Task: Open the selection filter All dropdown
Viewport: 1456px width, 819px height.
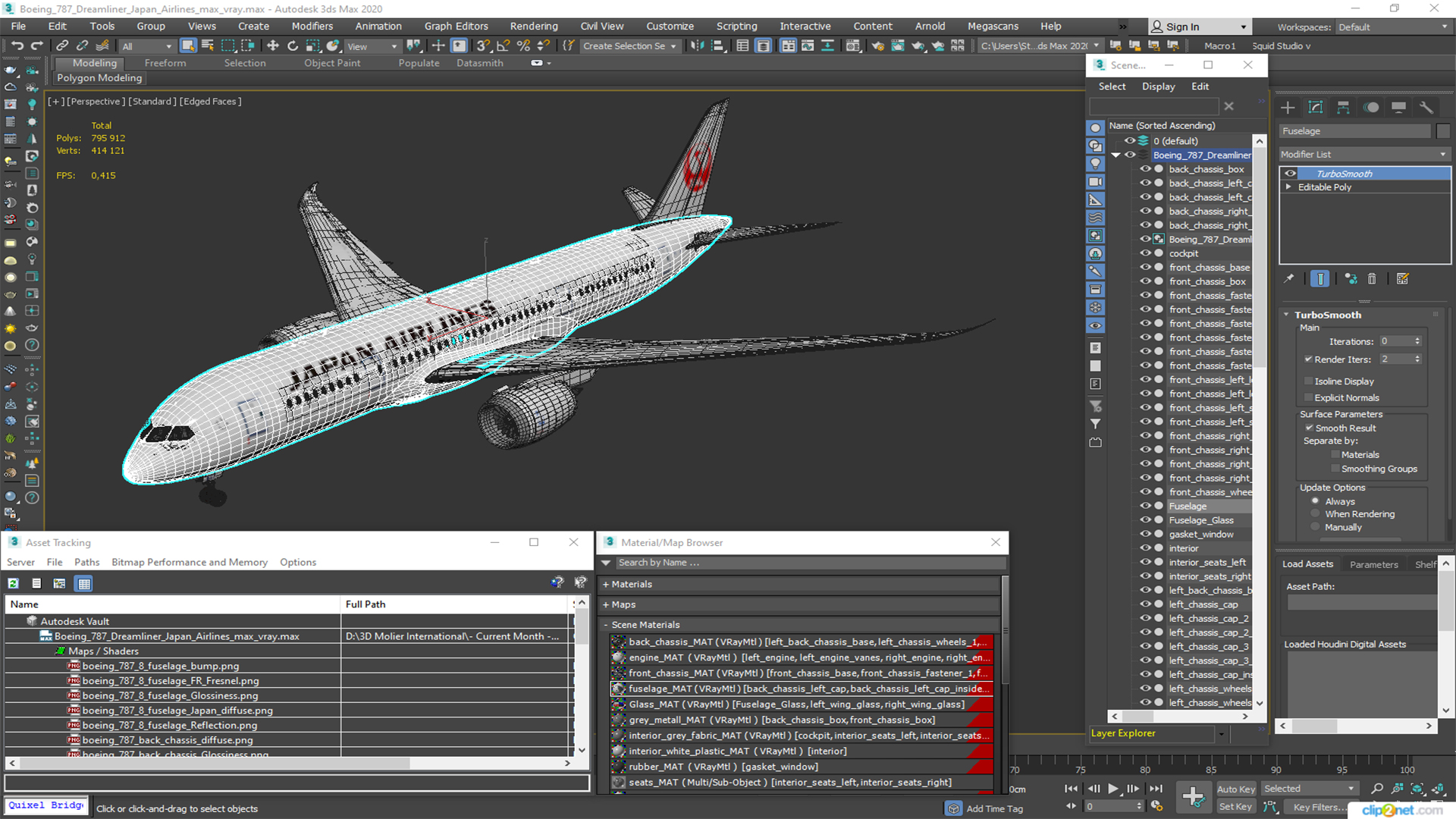Action: [146, 46]
